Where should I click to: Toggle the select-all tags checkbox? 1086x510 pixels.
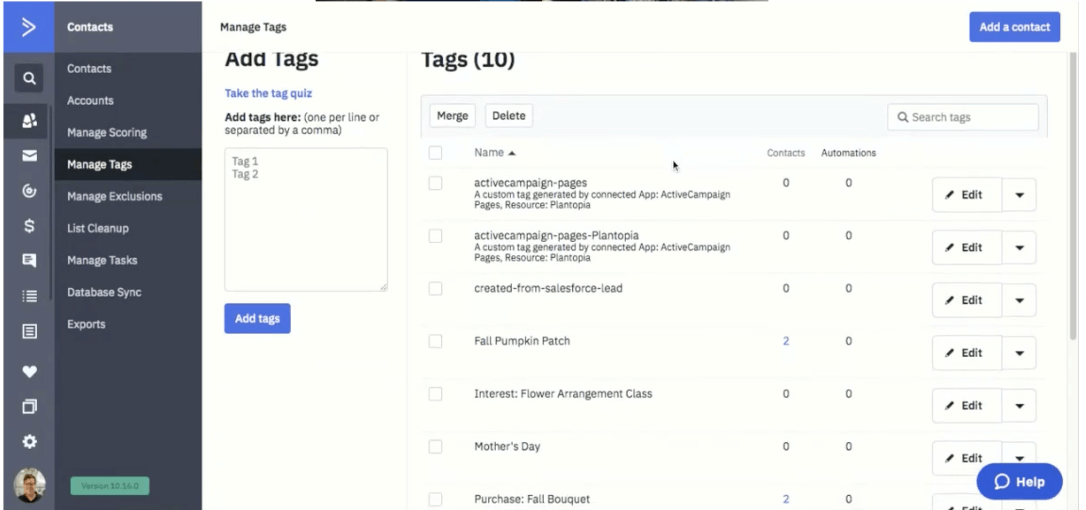(435, 153)
